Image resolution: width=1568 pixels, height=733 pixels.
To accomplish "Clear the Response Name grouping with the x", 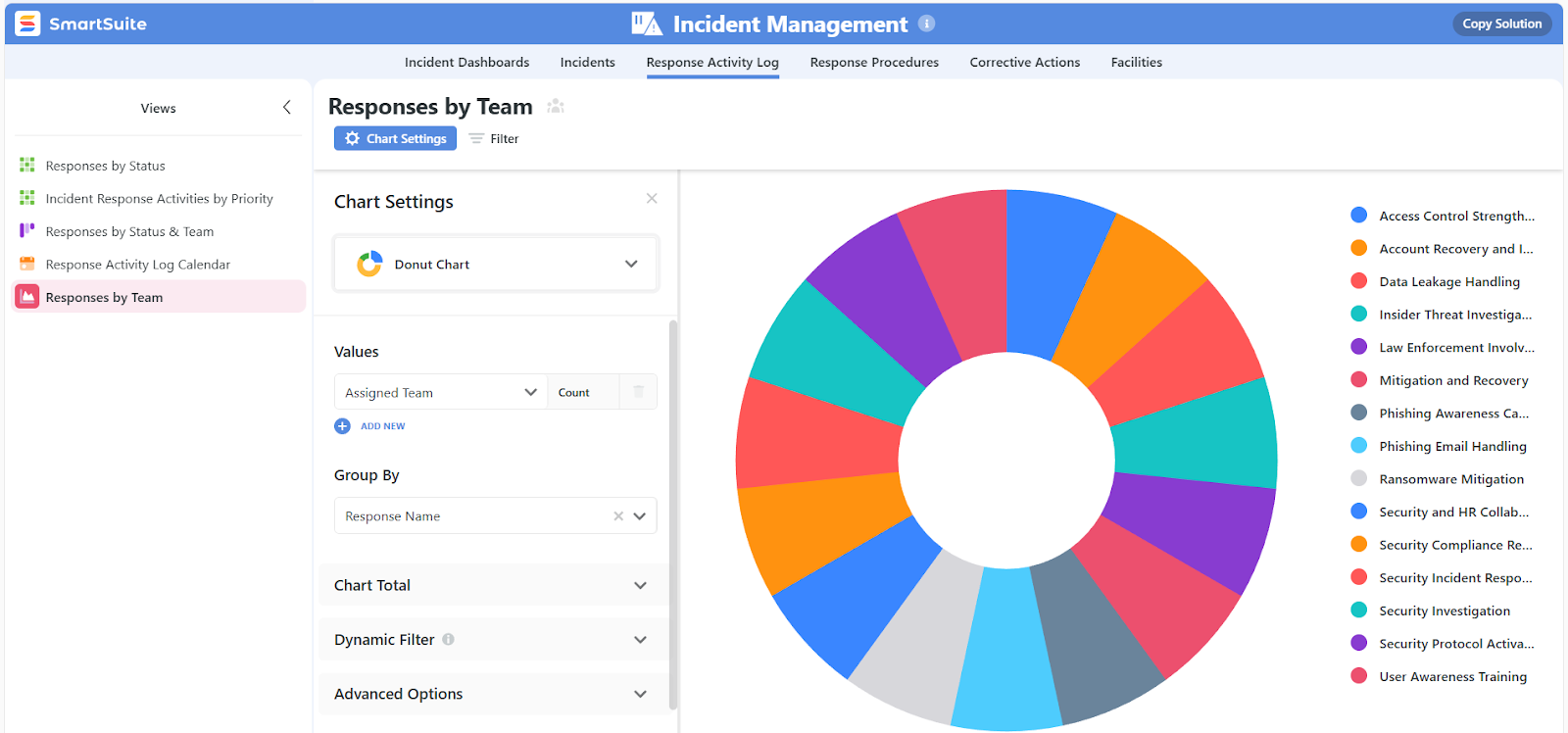I will (x=618, y=516).
